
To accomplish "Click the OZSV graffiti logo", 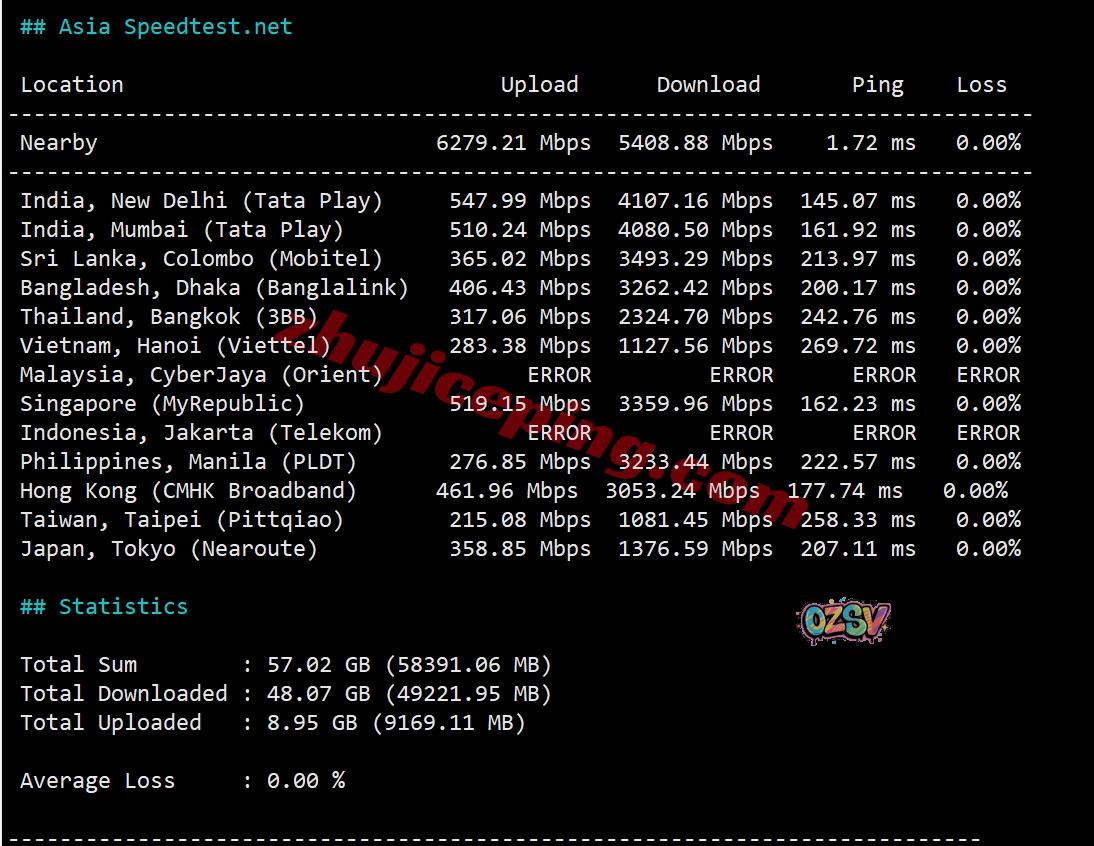I will click(845, 622).
